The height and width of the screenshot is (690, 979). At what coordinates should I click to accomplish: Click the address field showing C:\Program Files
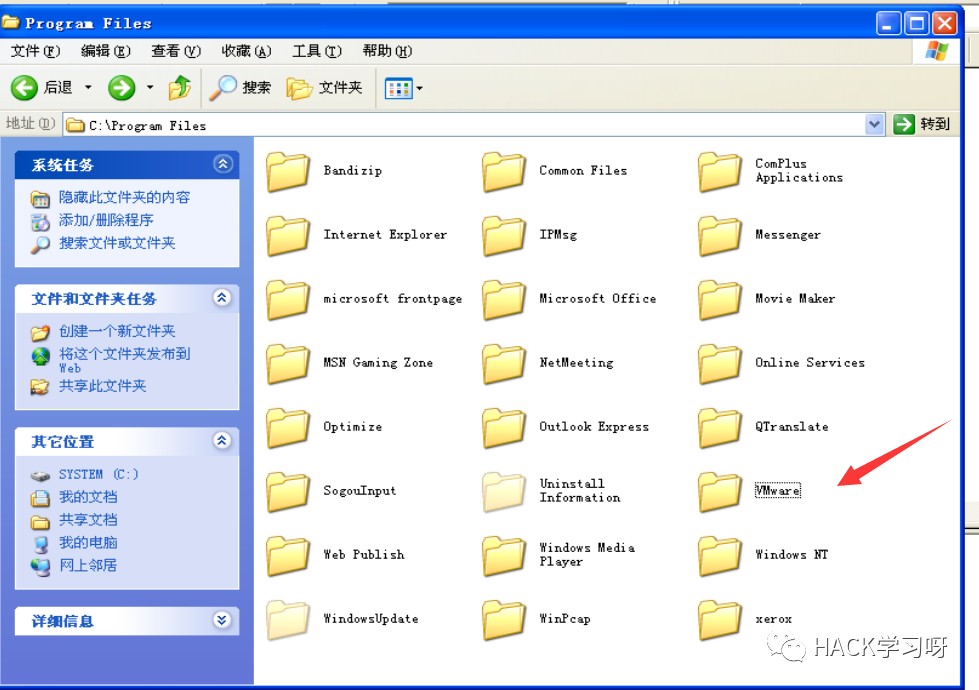[x=465, y=125]
